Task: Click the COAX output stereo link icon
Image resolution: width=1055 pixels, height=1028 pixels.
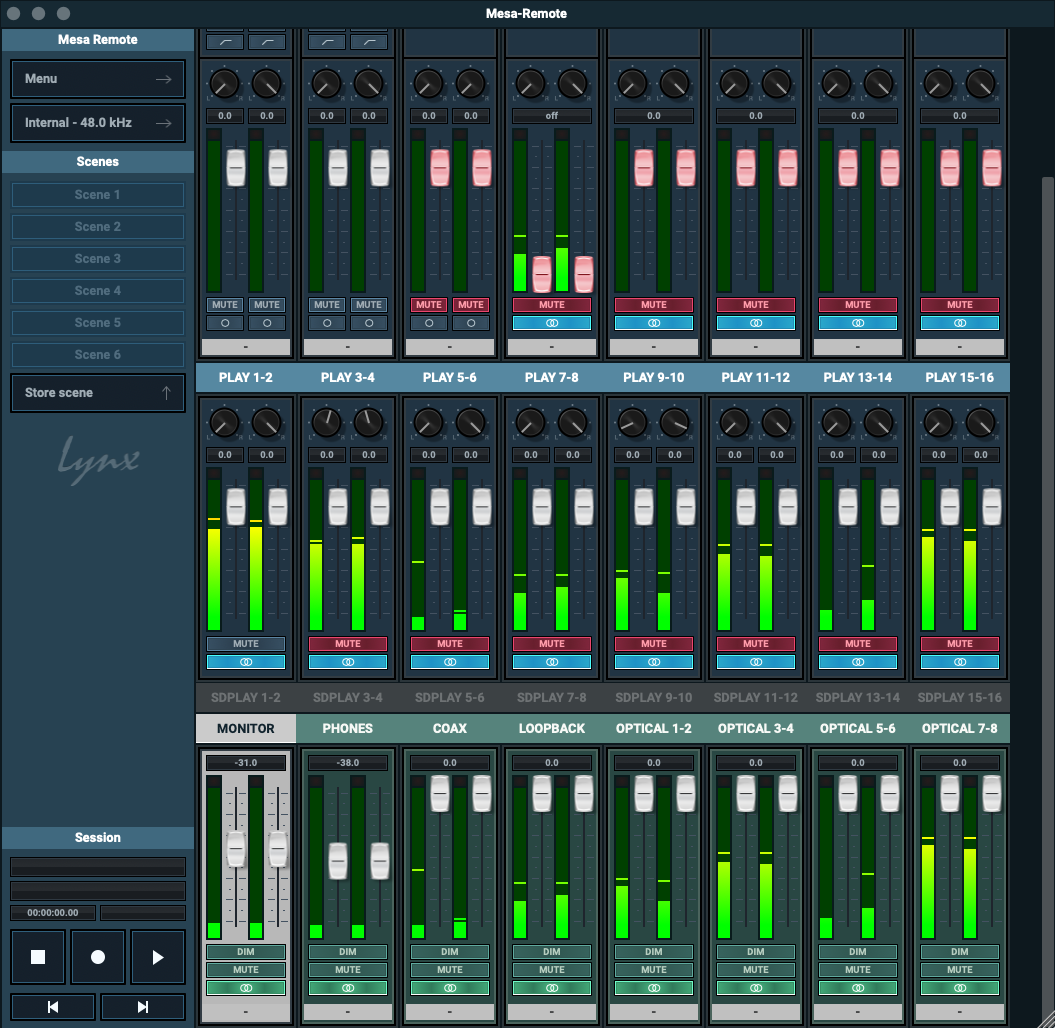Action: (x=449, y=988)
